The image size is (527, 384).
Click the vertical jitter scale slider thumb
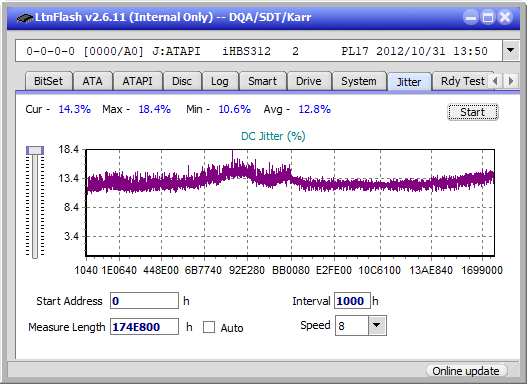coord(35,150)
